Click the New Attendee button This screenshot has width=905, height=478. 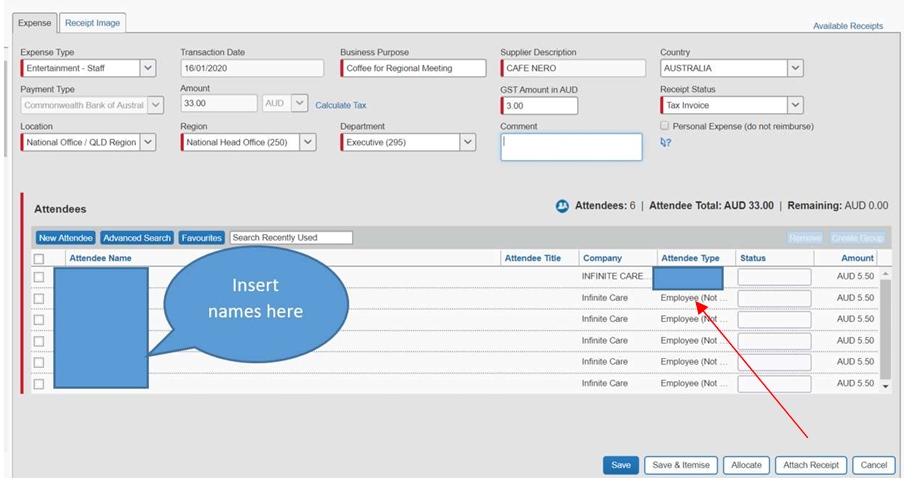click(66, 238)
